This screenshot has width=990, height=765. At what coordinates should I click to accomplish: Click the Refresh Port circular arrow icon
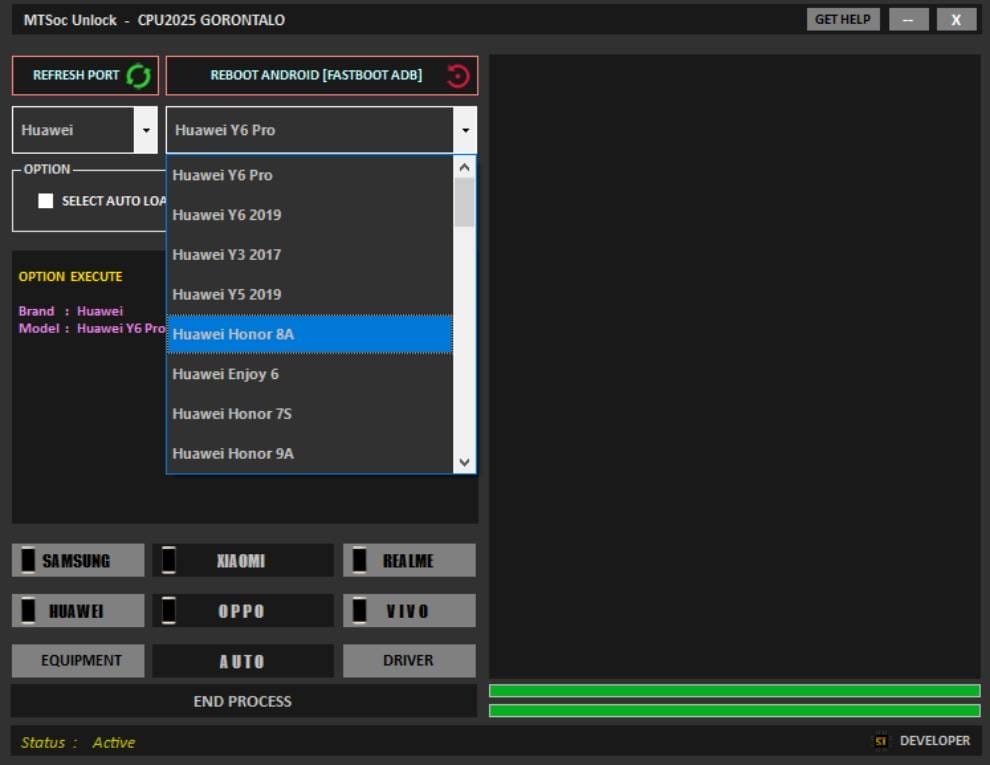pyautogui.click(x=140, y=75)
